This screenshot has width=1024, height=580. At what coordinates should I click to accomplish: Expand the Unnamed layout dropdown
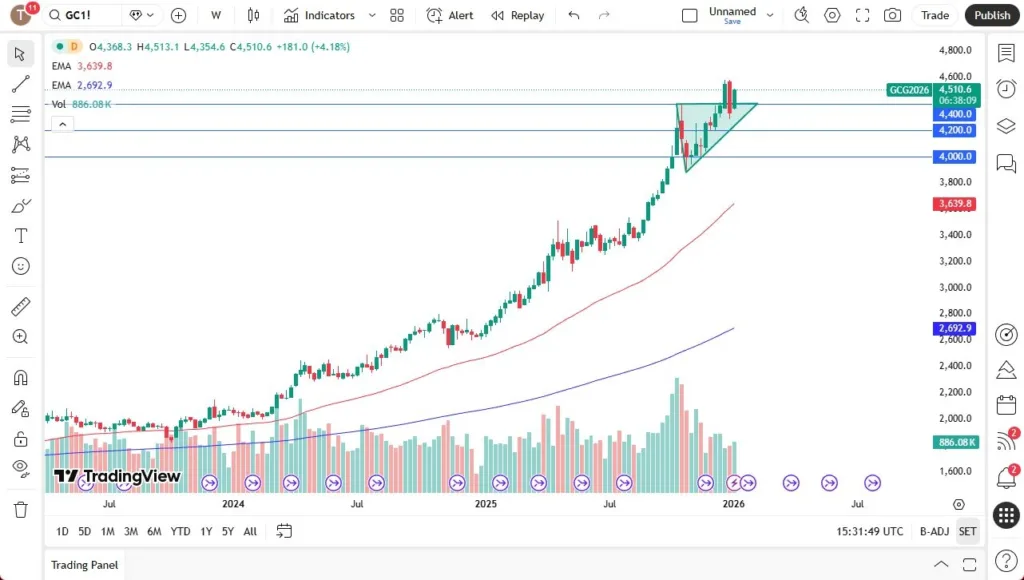pyautogui.click(x=769, y=15)
